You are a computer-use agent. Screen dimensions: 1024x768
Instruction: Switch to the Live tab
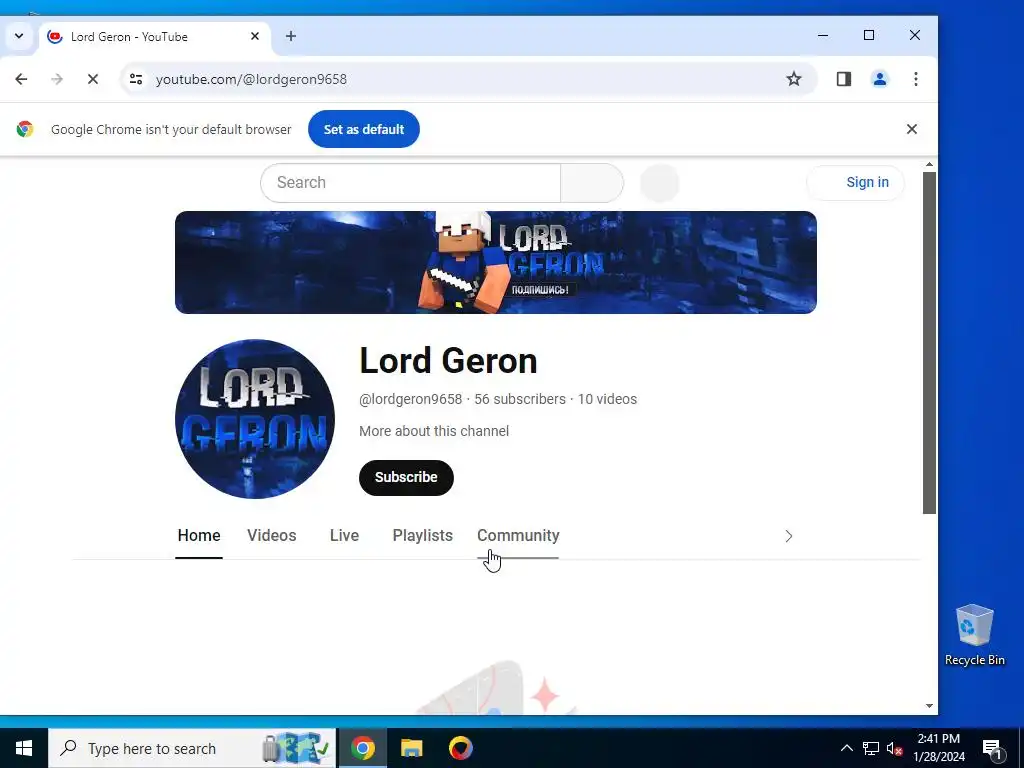344,536
